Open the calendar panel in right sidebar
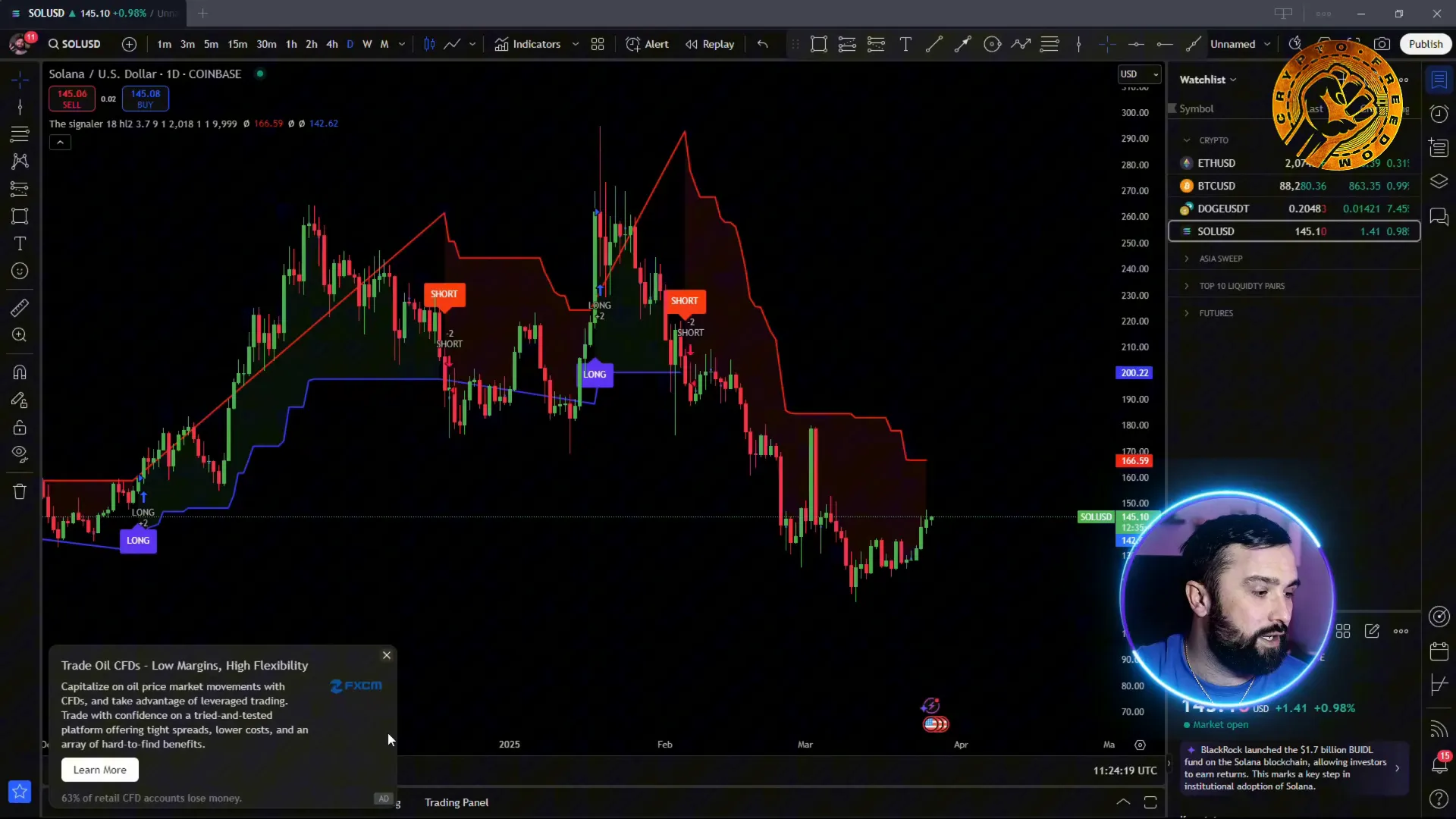This screenshot has width=1456, height=819. click(1439, 651)
